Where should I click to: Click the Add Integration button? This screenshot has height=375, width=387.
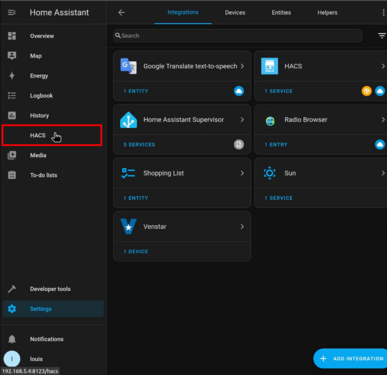tap(350, 359)
